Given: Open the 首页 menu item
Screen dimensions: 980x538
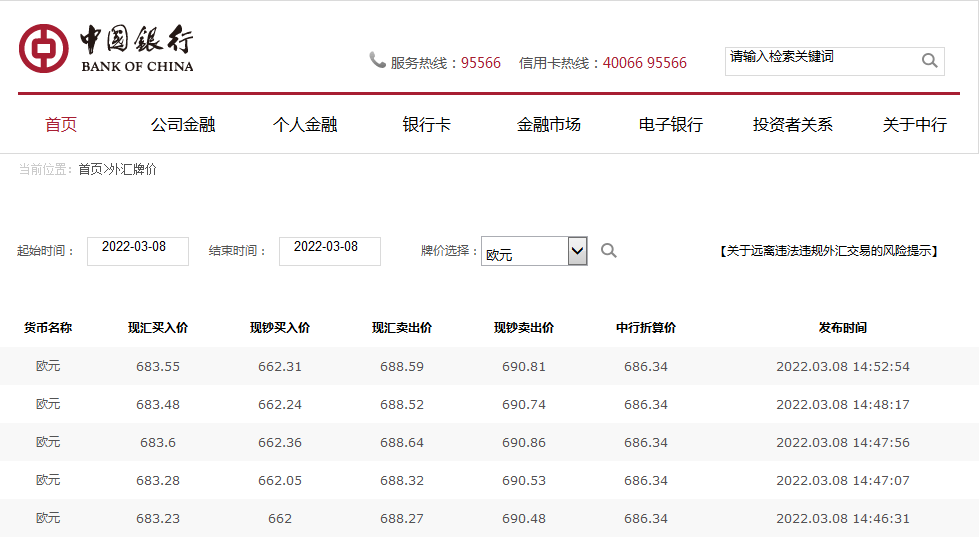Looking at the screenshot, I should (x=61, y=125).
